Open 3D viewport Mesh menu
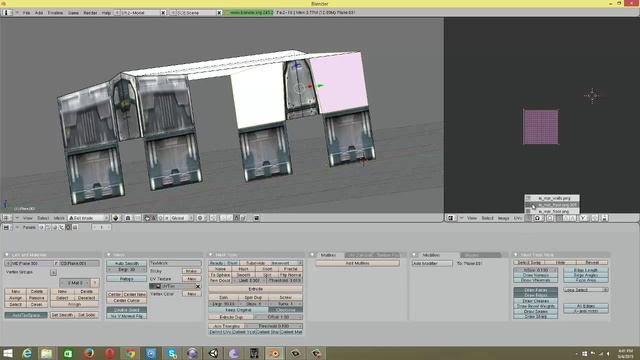 (59, 218)
